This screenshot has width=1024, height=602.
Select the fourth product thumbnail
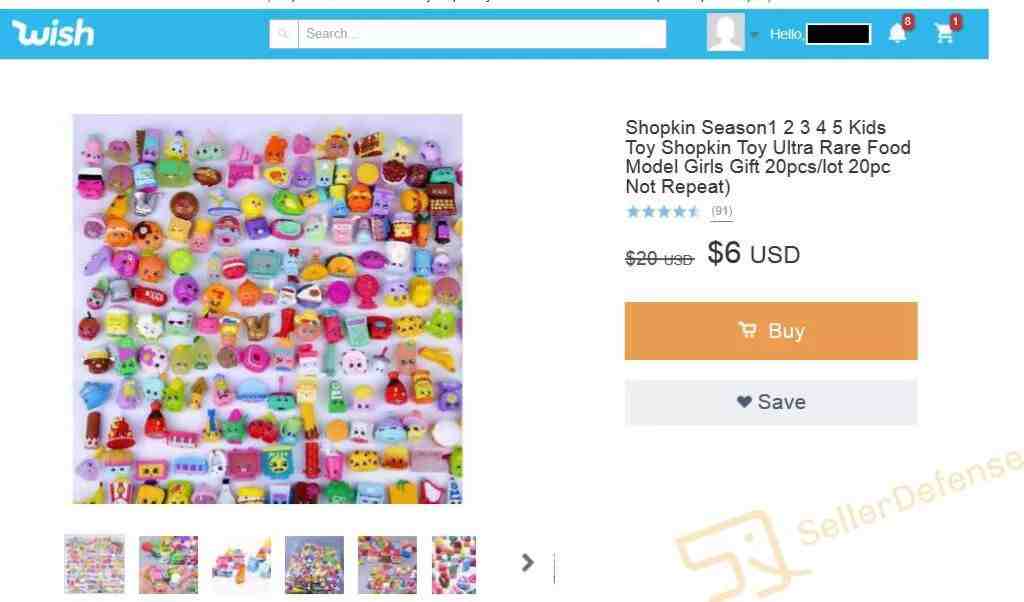(x=314, y=565)
